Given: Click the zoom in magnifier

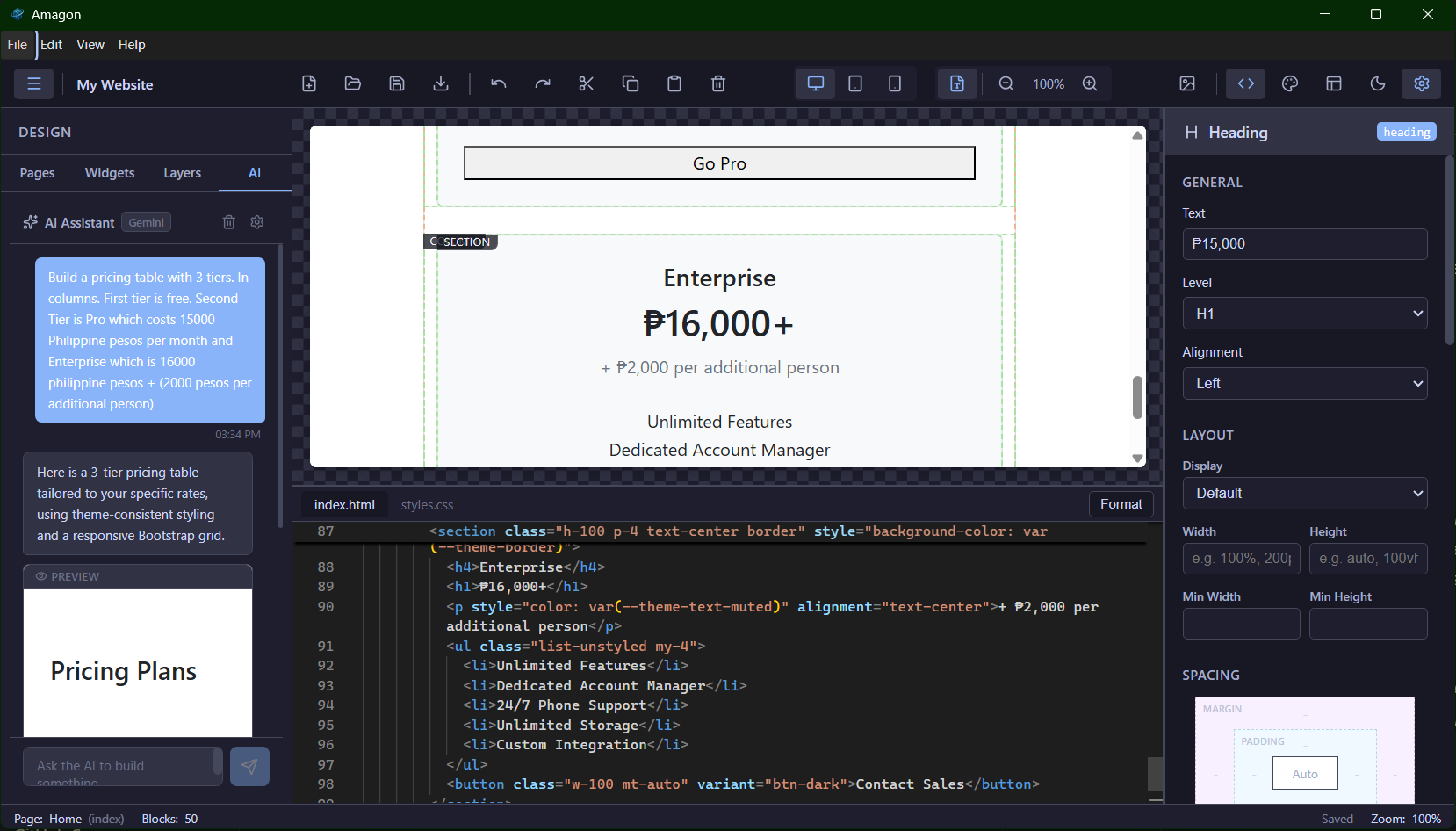Looking at the screenshot, I should pyautogui.click(x=1090, y=83).
